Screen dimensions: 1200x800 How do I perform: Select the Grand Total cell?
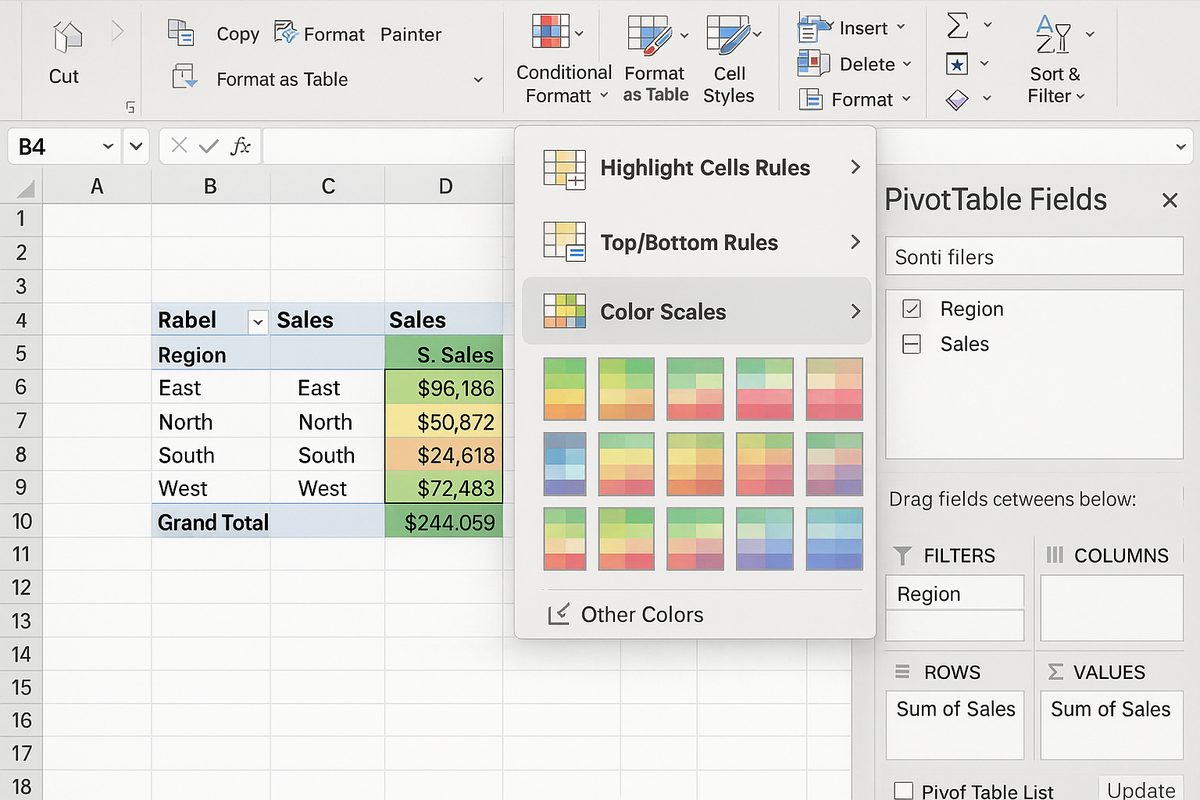pyautogui.click(x=211, y=521)
